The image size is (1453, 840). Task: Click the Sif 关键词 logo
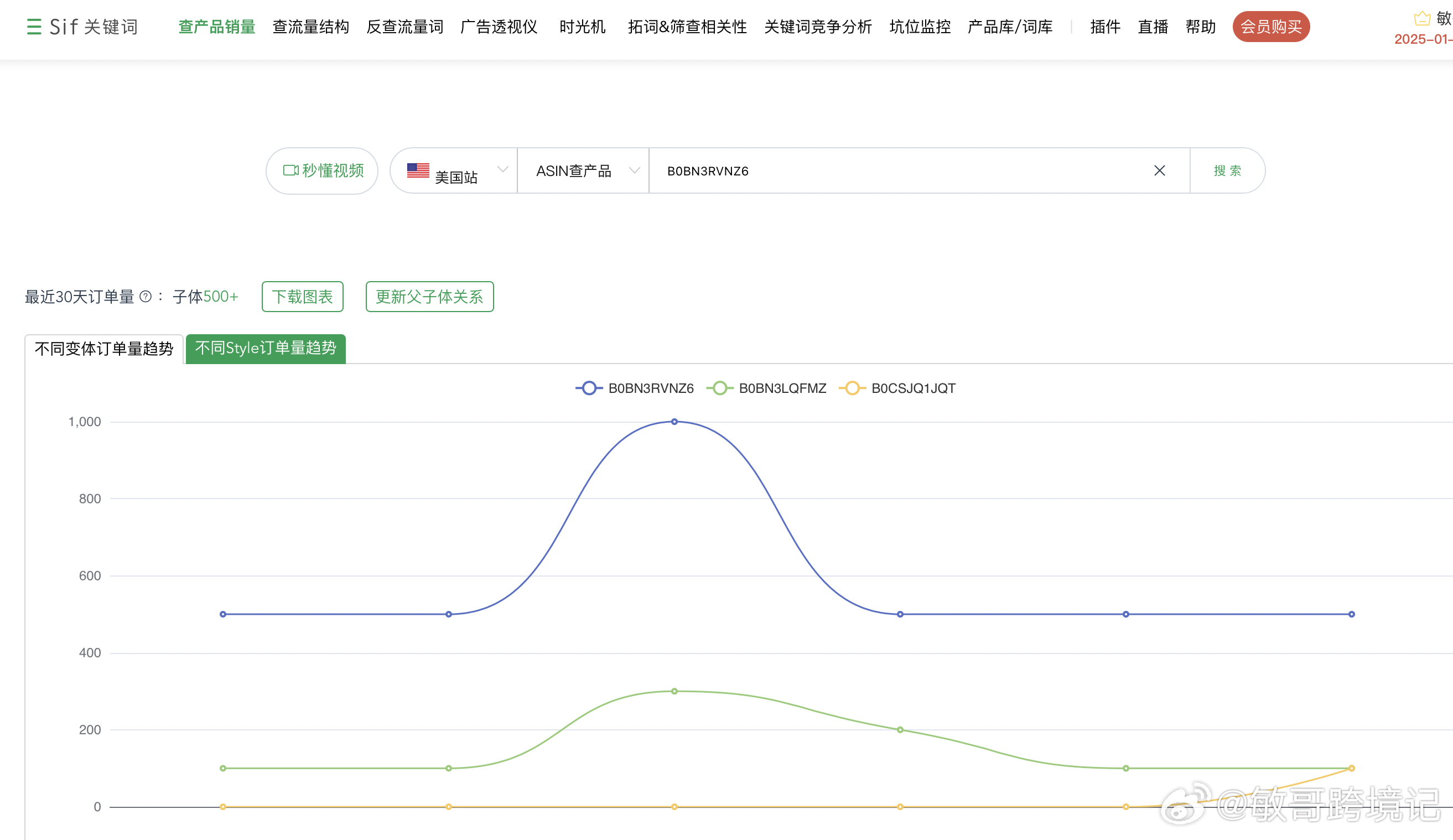point(94,27)
